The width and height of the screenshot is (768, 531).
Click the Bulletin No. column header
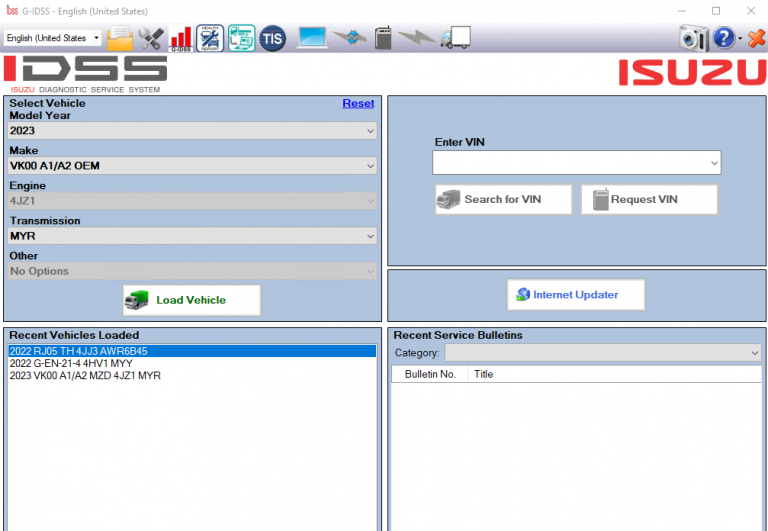(x=430, y=374)
